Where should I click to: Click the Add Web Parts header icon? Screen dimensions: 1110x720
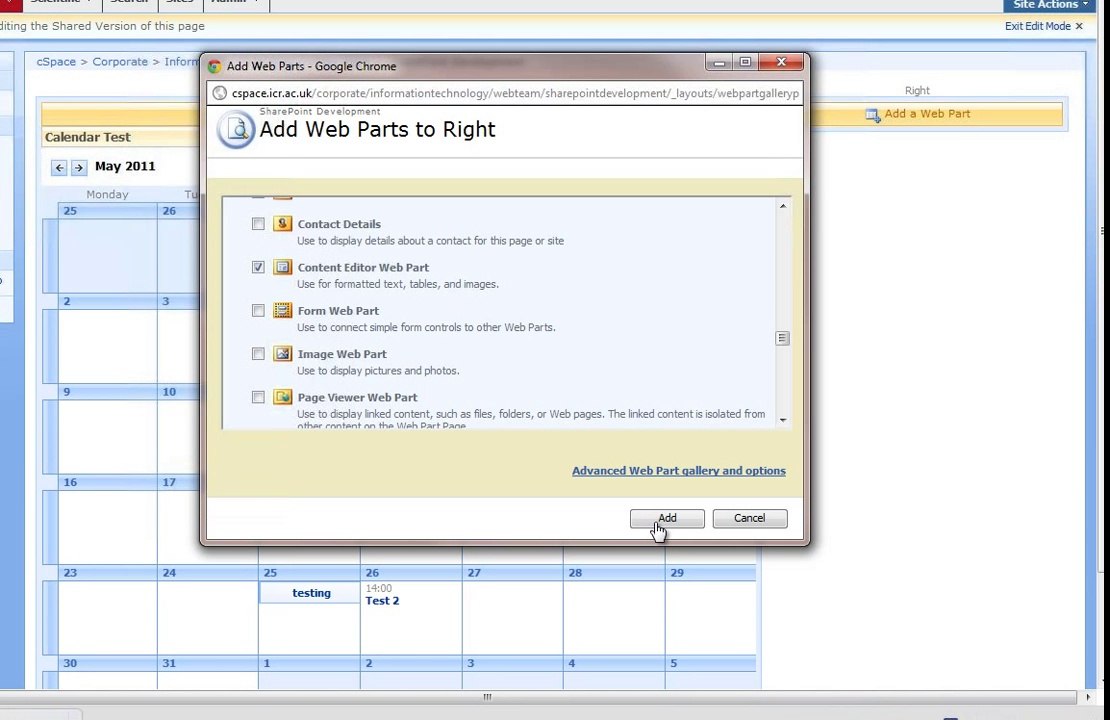click(x=236, y=130)
